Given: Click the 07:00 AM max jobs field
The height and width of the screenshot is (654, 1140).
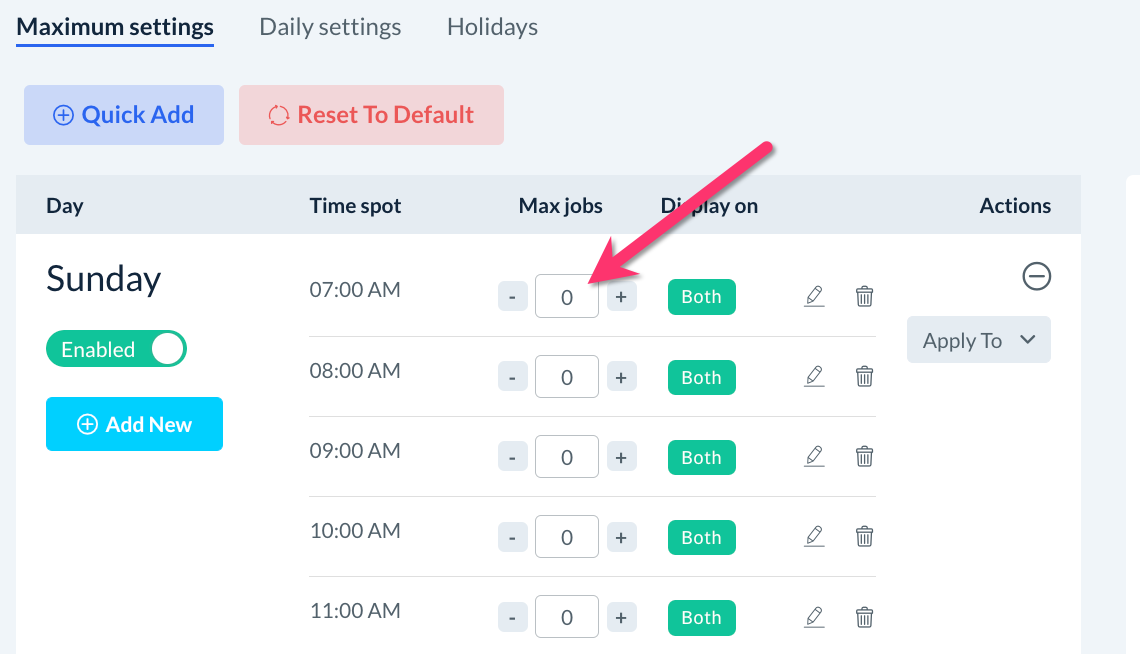Looking at the screenshot, I should coord(566,297).
